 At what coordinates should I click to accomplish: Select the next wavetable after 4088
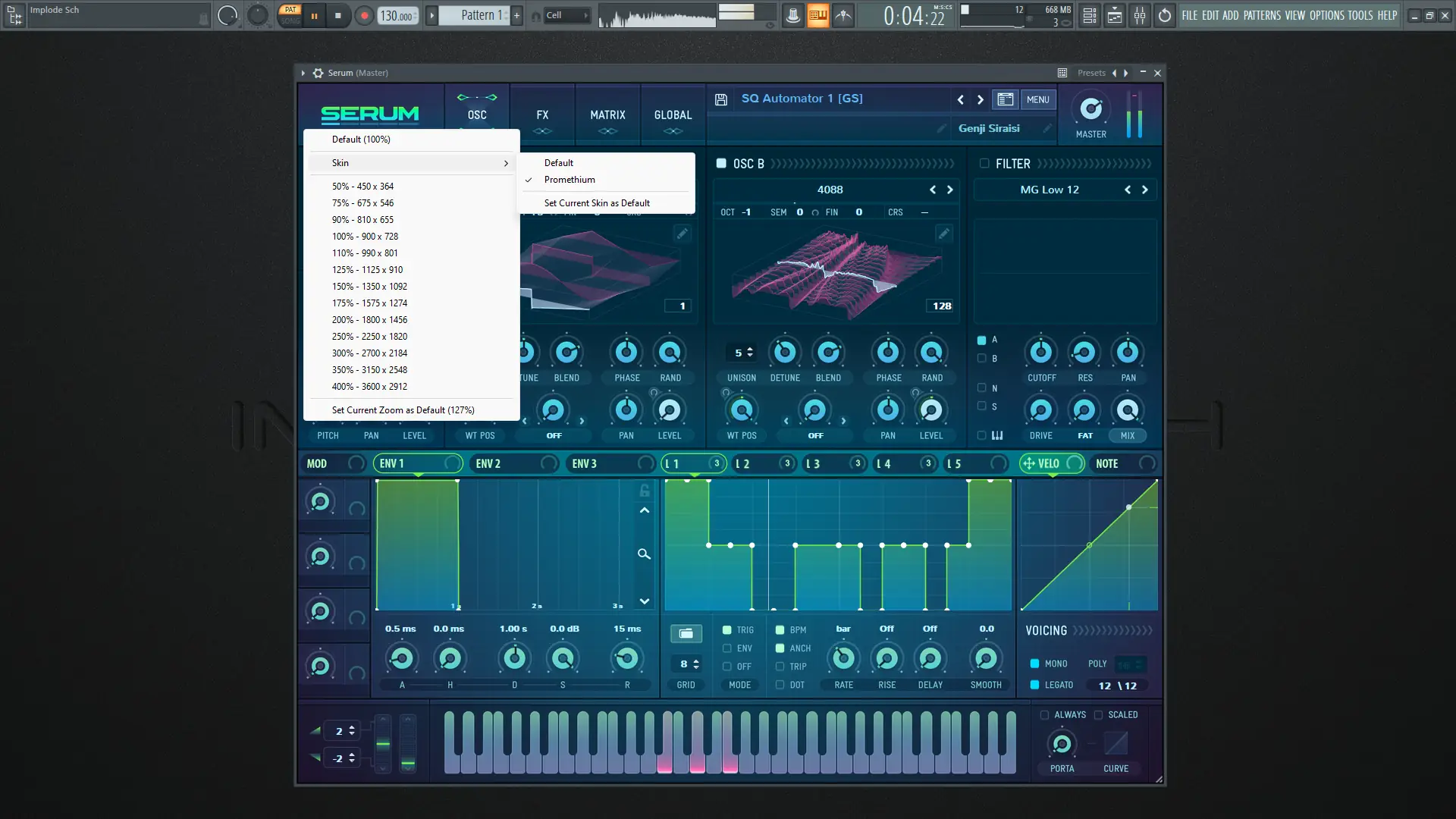(950, 190)
